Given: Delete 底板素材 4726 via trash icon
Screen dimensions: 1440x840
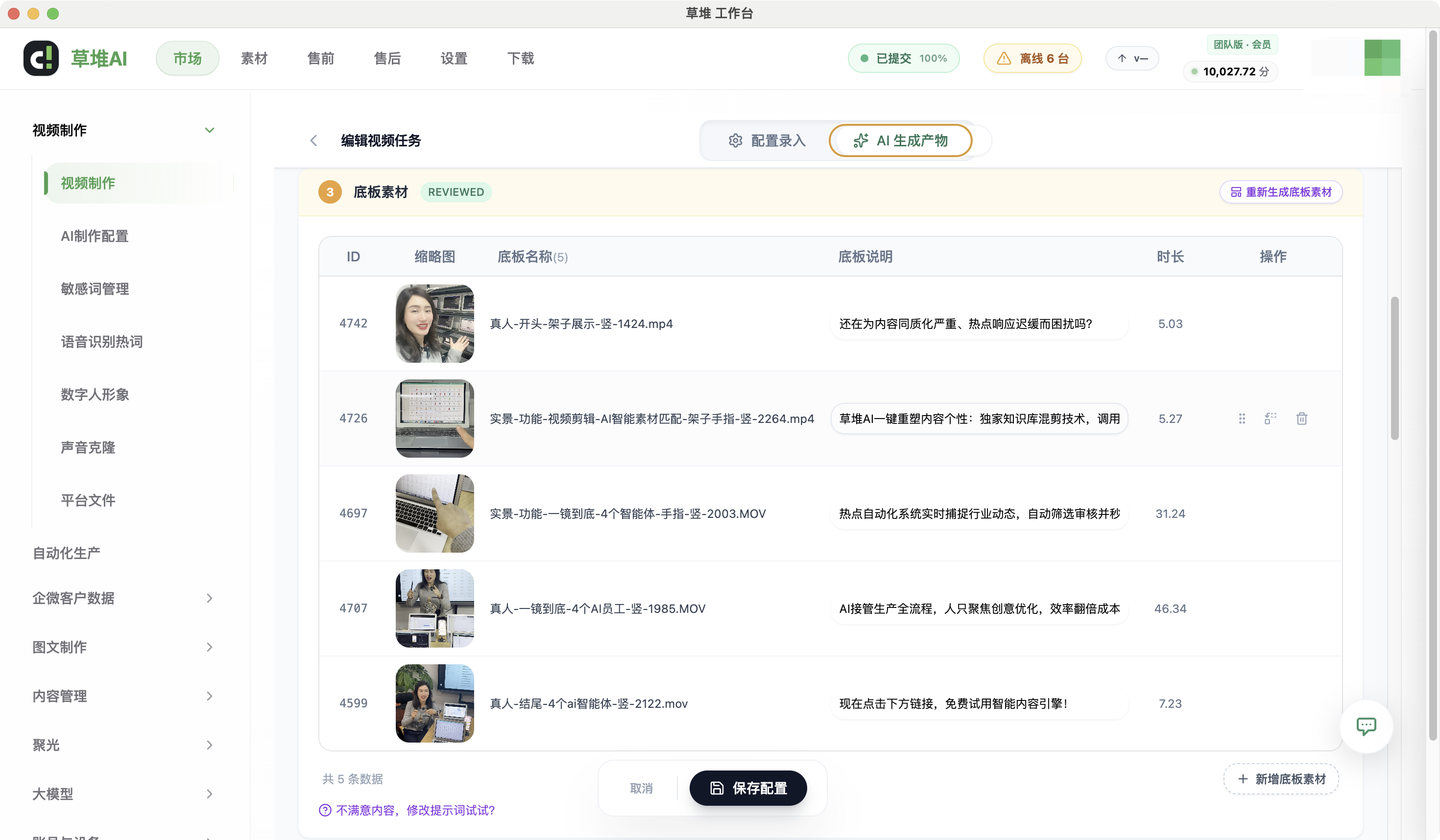Looking at the screenshot, I should pyautogui.click(x=1302, y=419).
